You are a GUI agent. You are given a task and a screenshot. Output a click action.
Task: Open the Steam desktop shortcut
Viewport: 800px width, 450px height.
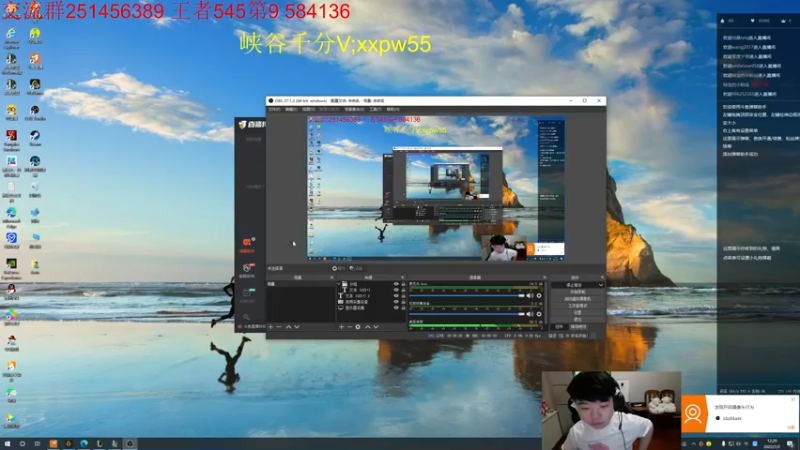point(35,138)
